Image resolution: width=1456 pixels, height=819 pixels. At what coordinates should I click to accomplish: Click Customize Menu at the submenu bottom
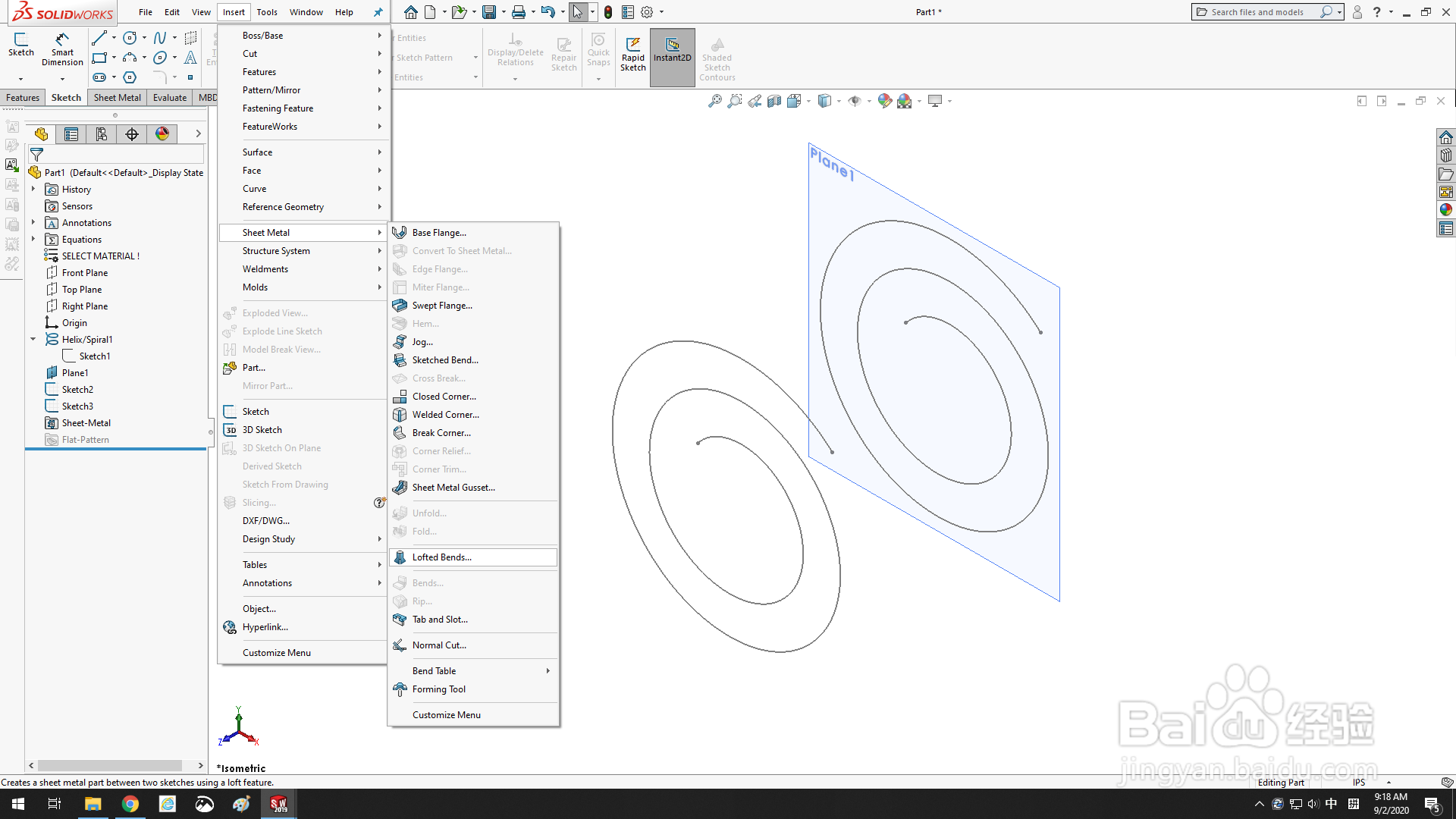tap(447, 714)
